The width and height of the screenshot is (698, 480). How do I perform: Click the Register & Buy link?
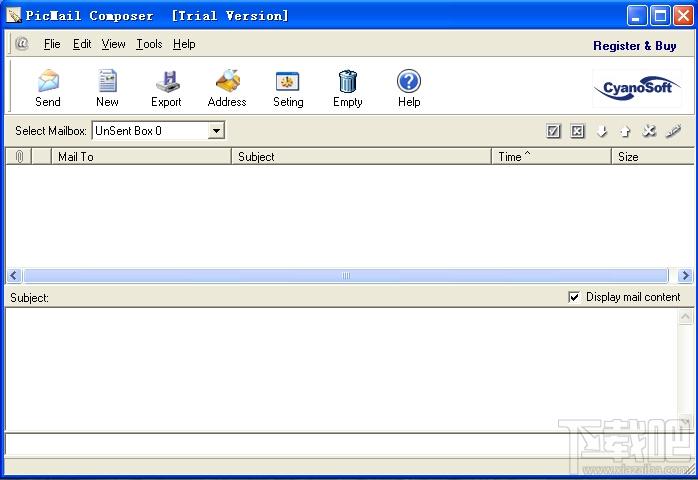tap(635, 46)
